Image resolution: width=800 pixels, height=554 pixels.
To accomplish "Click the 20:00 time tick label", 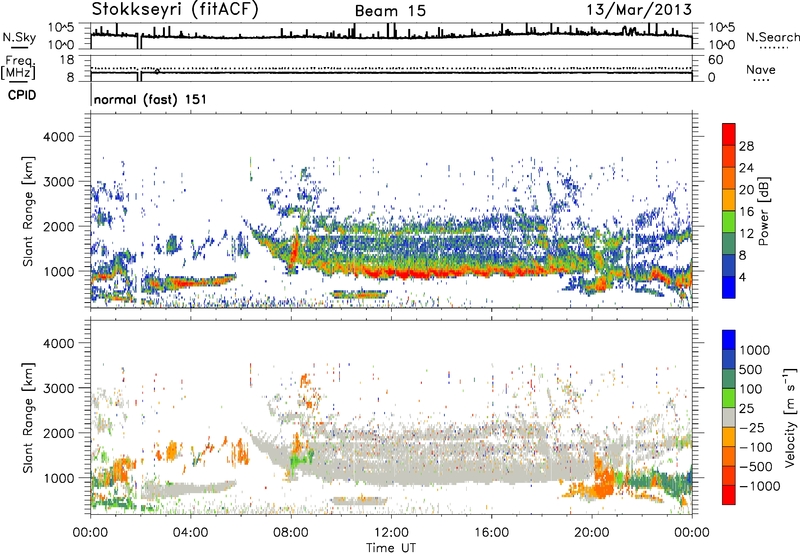I will pyautogui.click(x=591, y=533).
